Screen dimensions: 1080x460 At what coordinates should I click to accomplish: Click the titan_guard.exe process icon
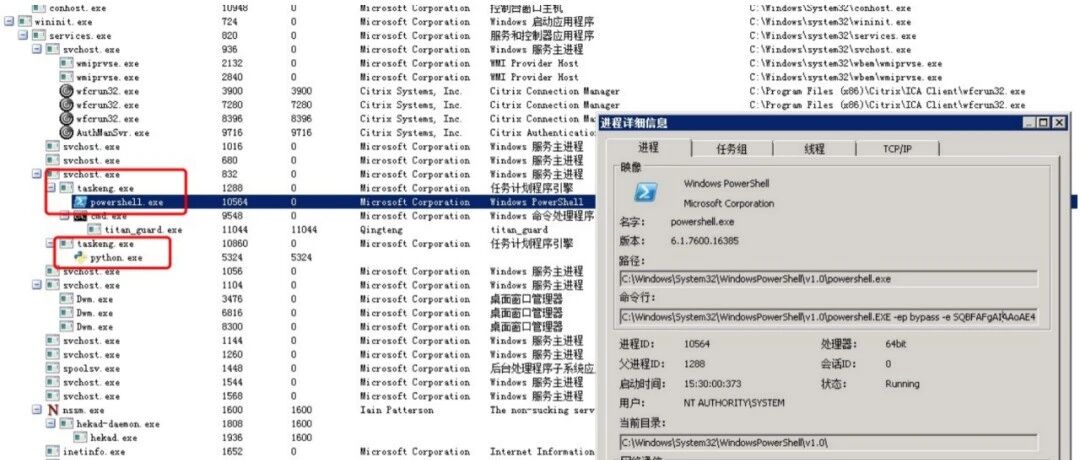(94, 229)
